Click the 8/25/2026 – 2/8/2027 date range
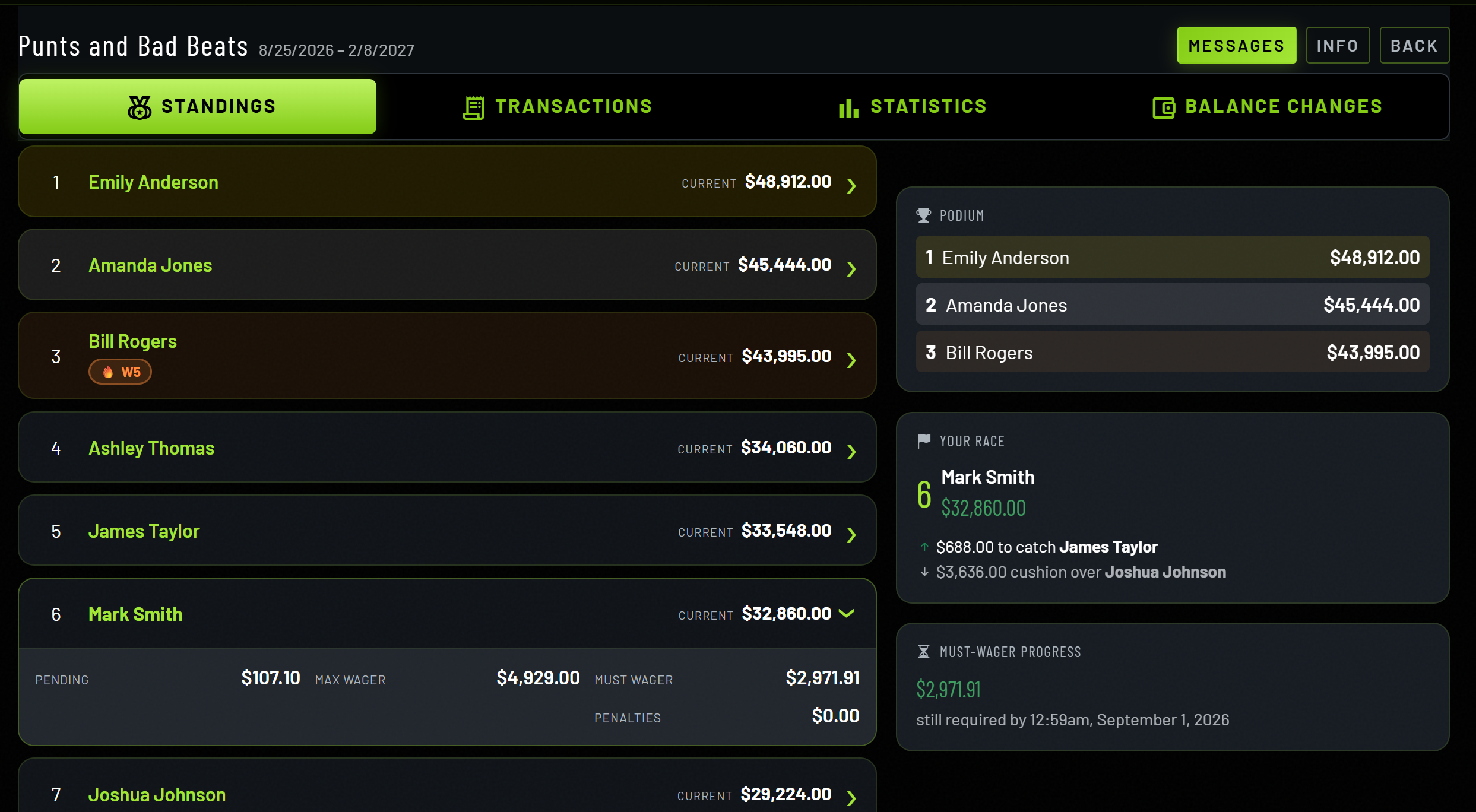This screenshot has width=1476, height=812. [x=337, y=50]
